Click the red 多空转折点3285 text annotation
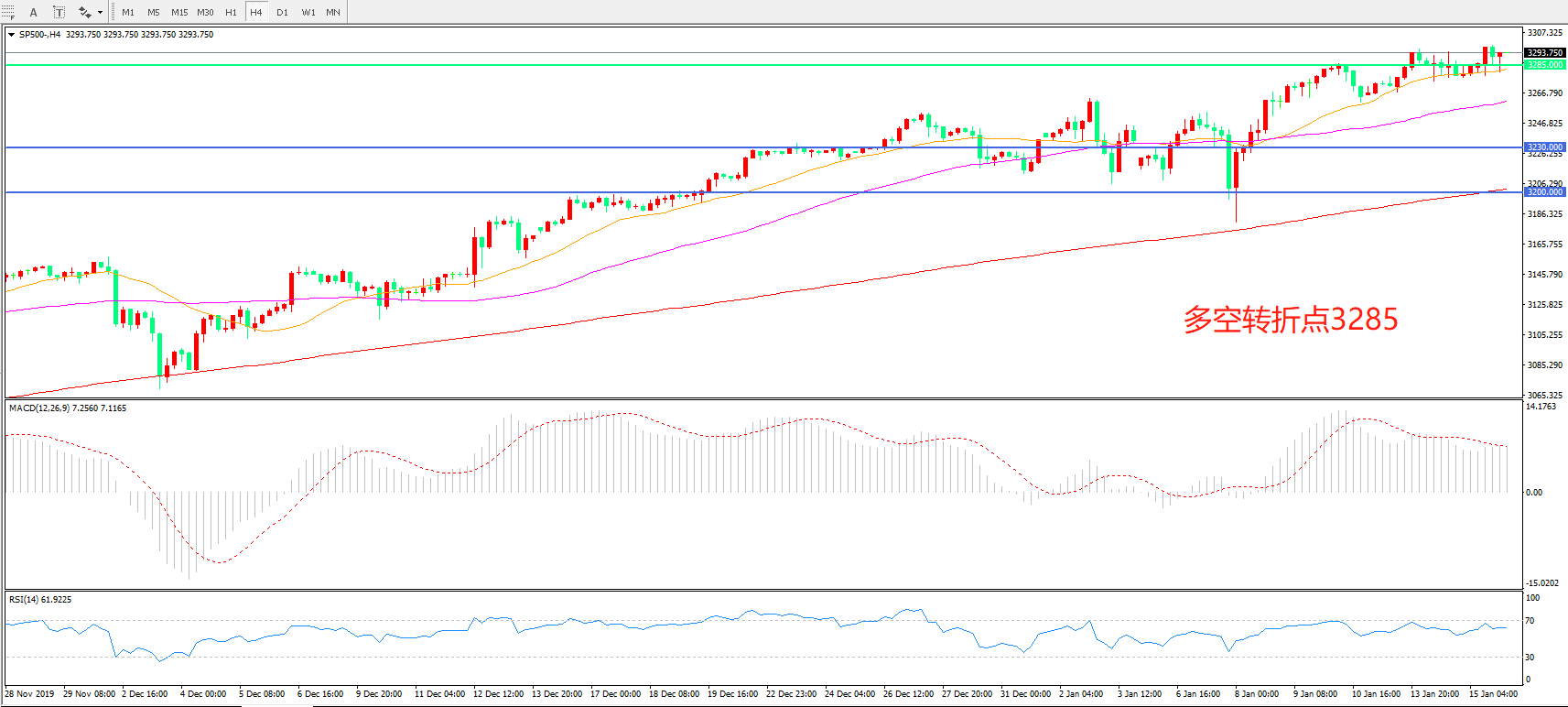The height and width of the screenshot is (707, 1568). click(x=1290, y=320)
